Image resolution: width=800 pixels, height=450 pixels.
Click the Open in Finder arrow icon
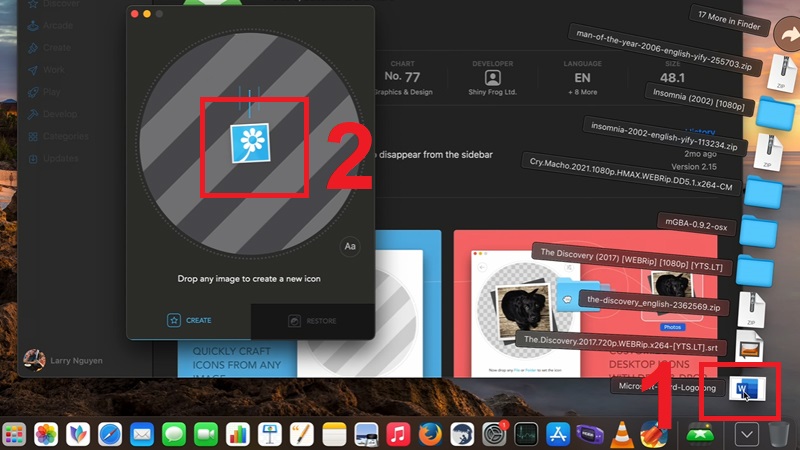click(x=789, y=34)
